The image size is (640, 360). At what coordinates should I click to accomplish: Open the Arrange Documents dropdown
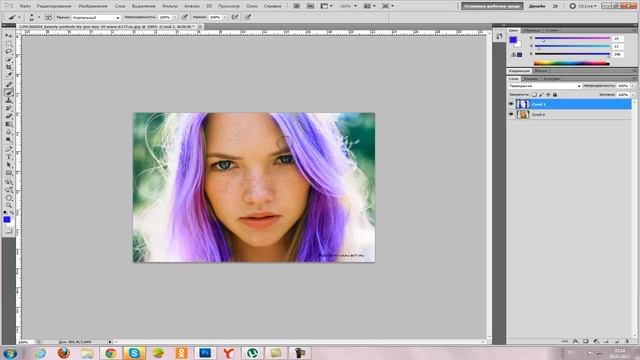coord(369,6)
